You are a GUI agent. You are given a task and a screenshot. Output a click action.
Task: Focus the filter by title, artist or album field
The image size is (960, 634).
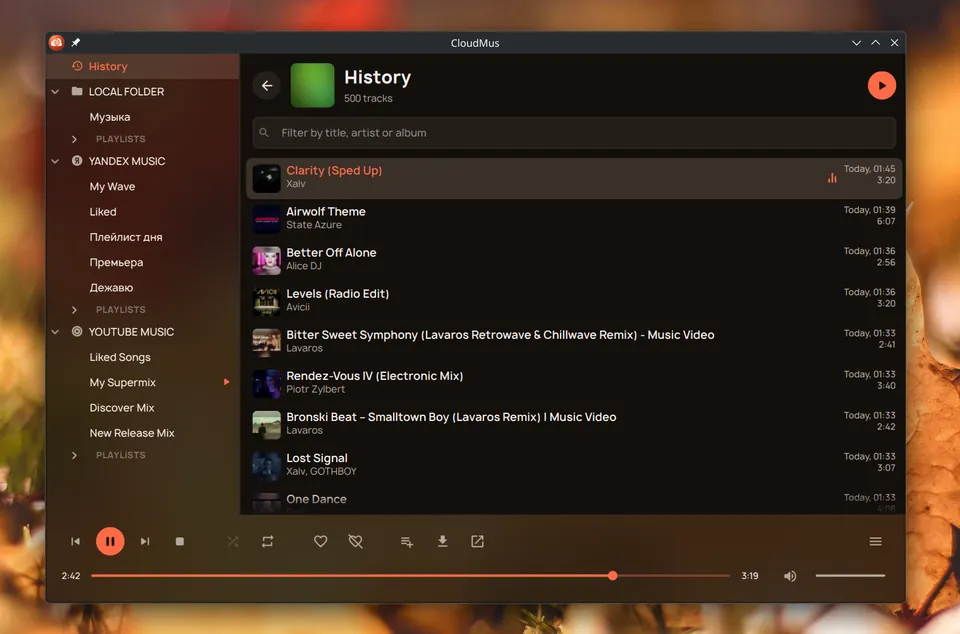(x=574, y=133)
